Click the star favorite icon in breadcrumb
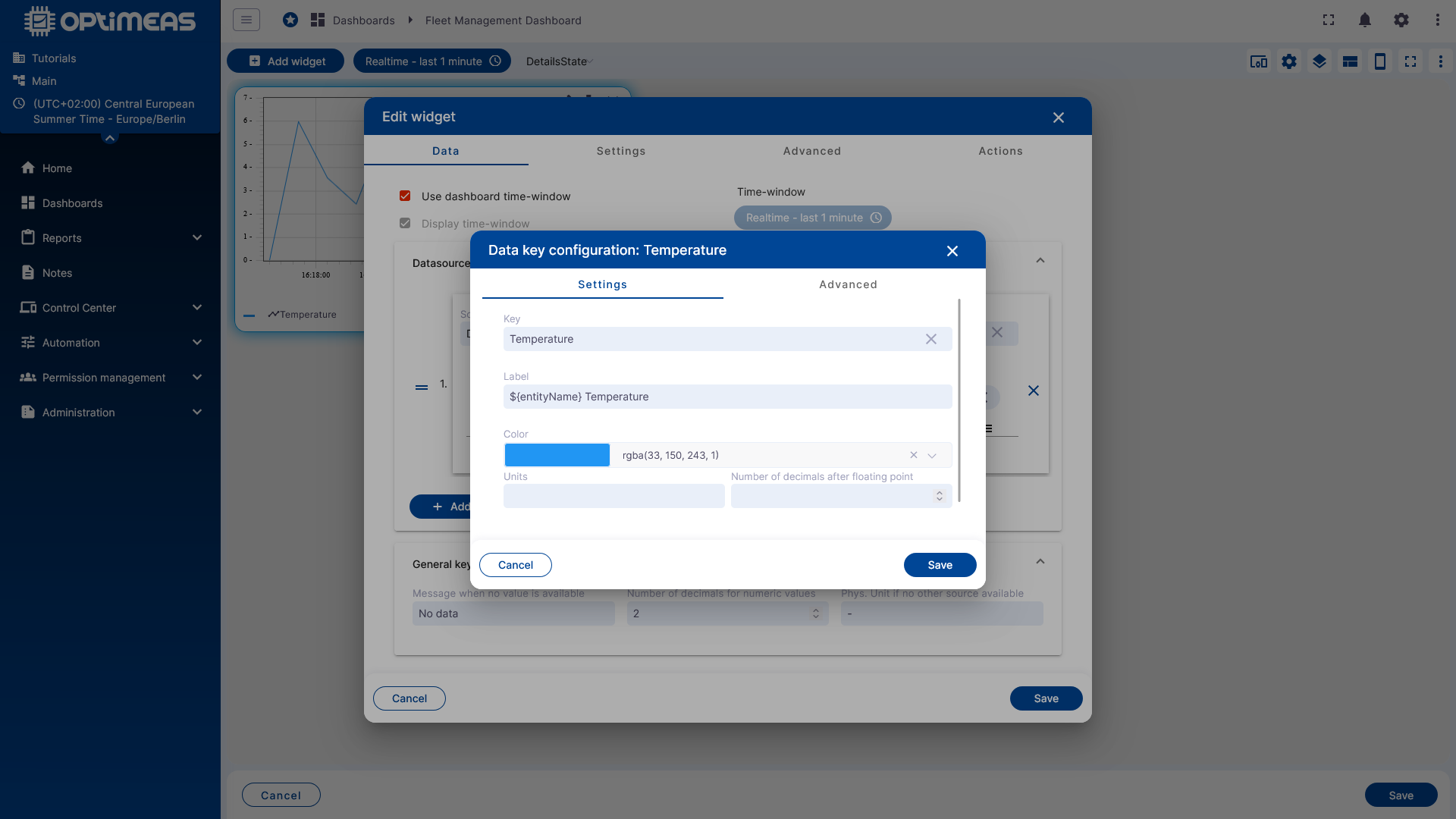 290,20
